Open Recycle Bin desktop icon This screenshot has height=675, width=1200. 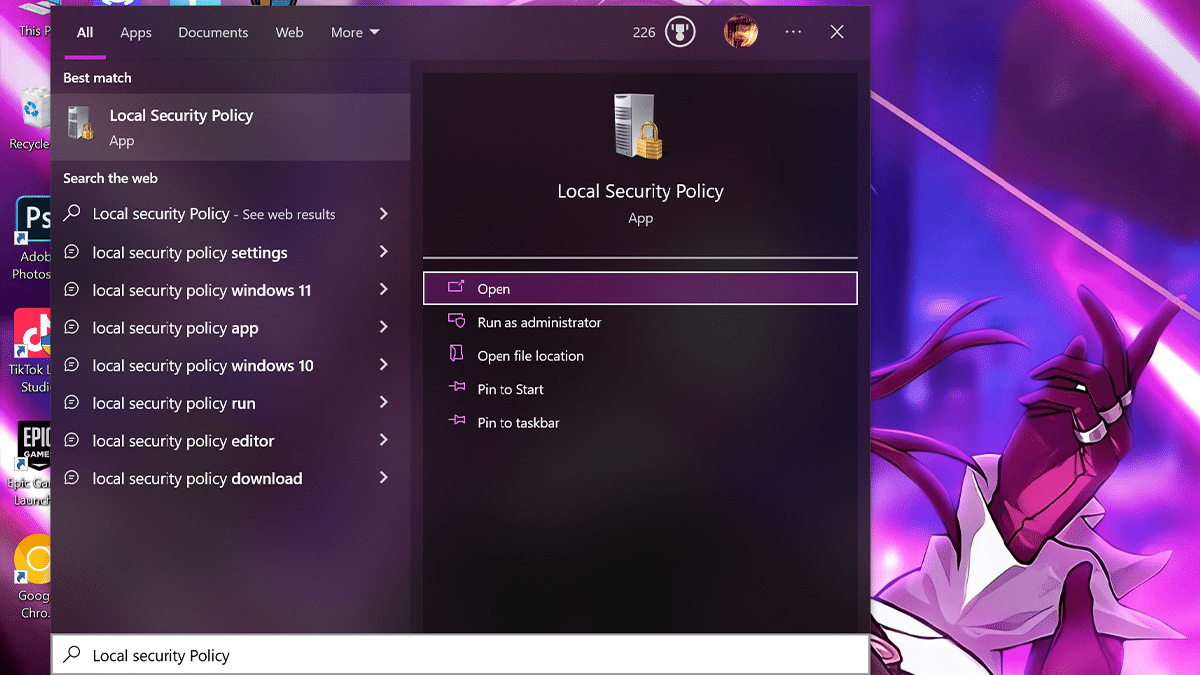pos(33,120)
